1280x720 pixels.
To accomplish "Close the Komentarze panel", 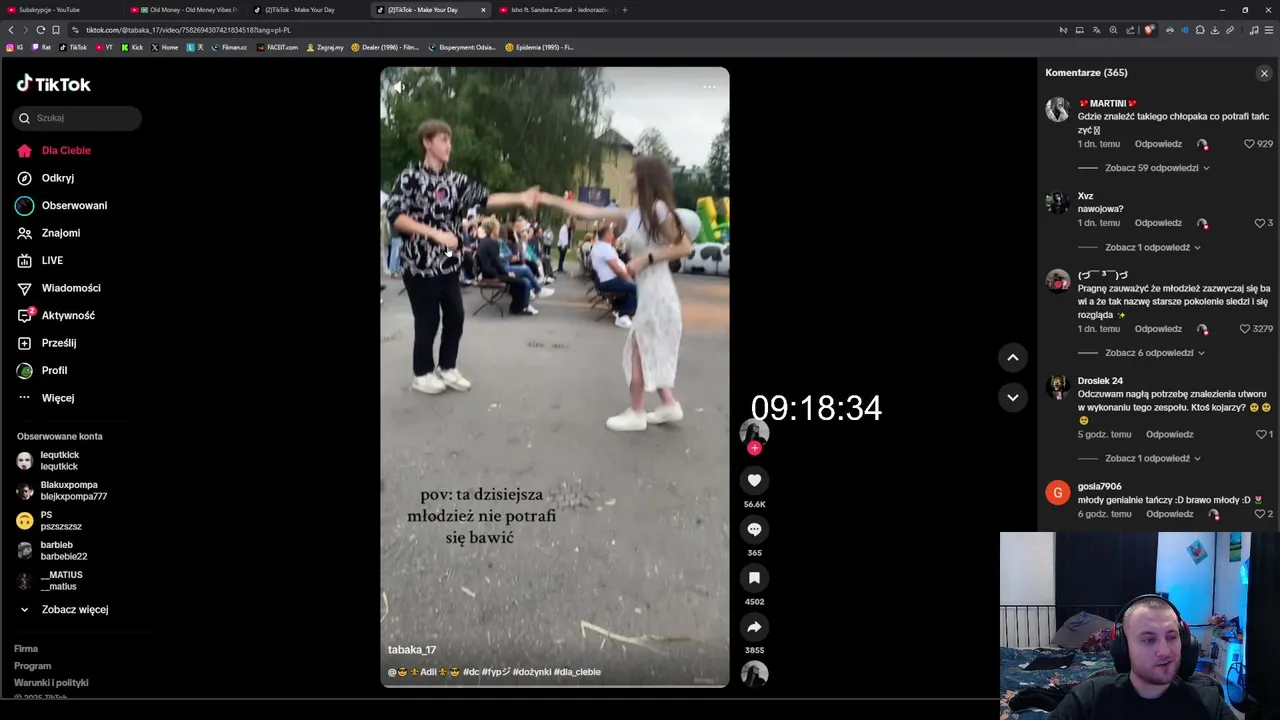I will (x=1264, y=73).
